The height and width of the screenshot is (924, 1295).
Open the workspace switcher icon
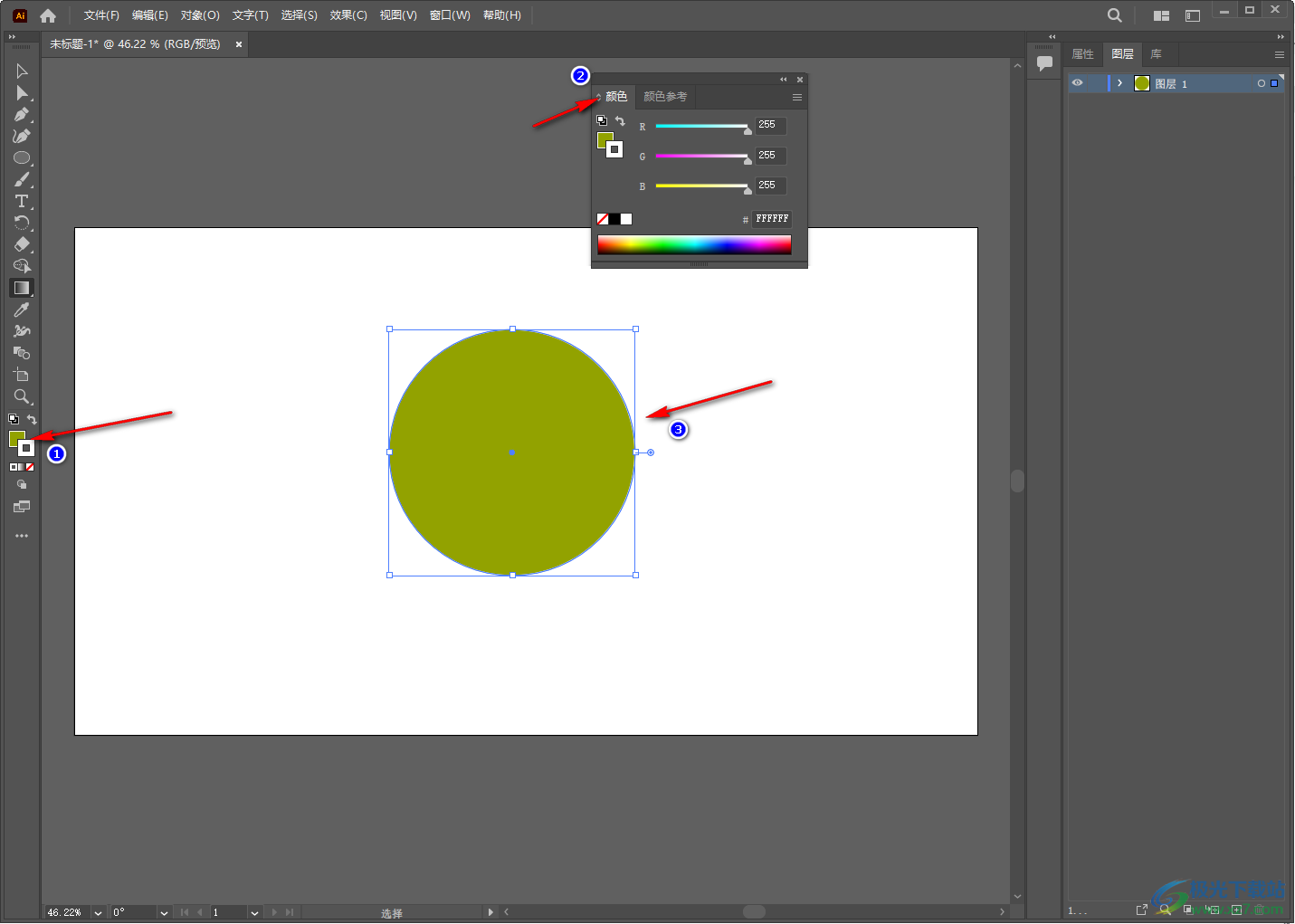pos(1193,15)
